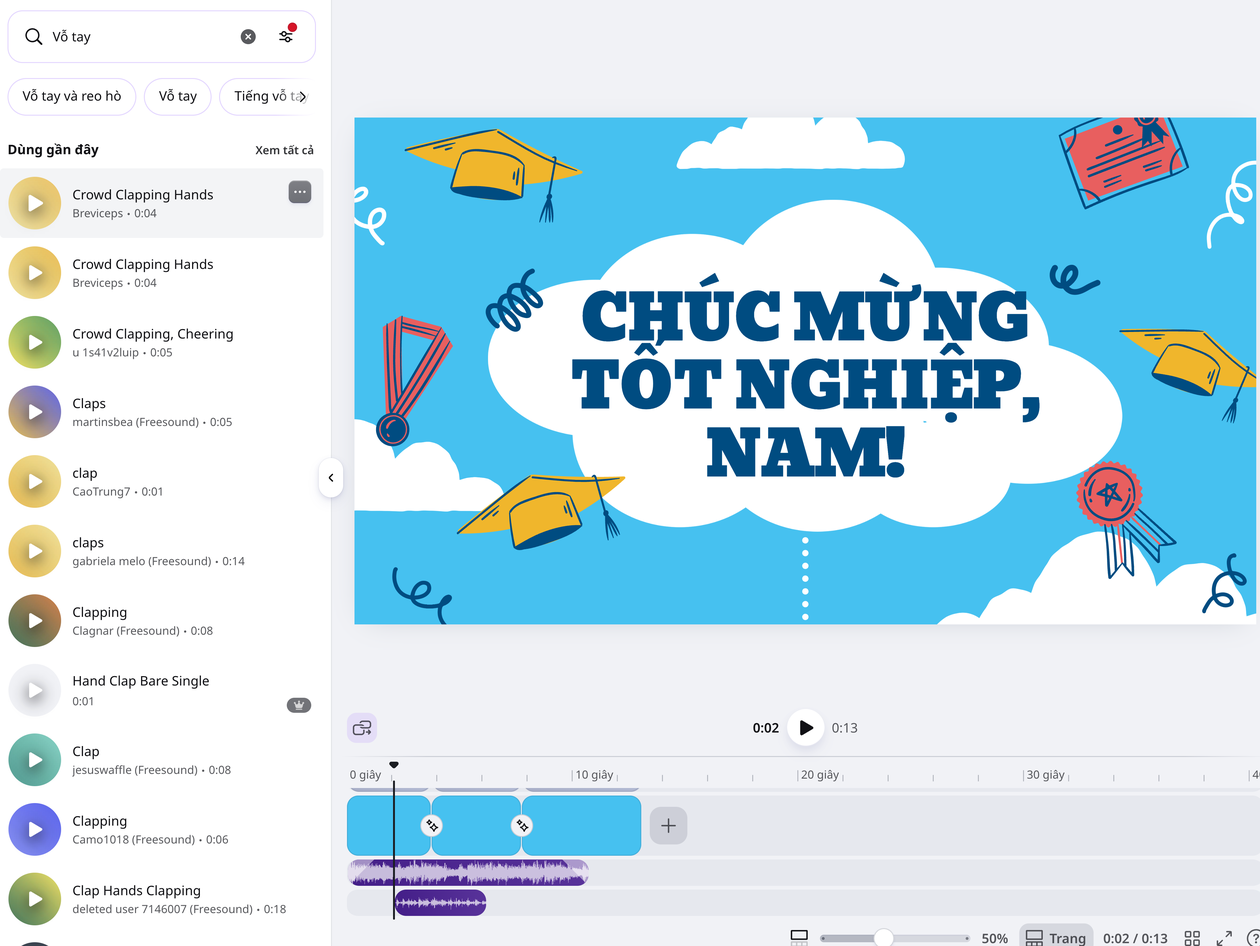Click the 50% zoom level value
Screen dimensions: 1260x946
pyautogui.click(x=995, y=938)
